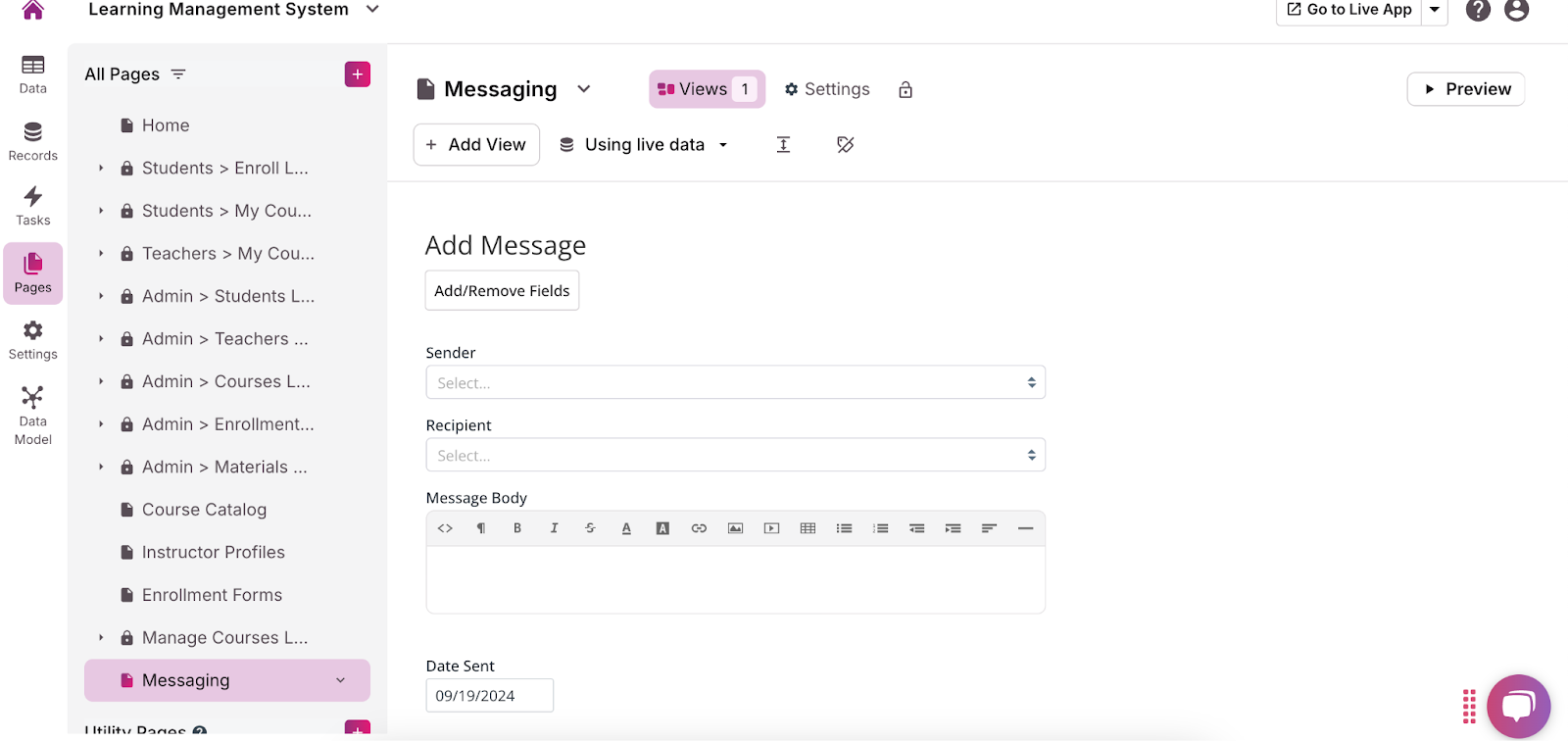Viewport: 1568px width, 741px height.
Task: Click the Add/Remove Fields button
Action: [502, 291]
